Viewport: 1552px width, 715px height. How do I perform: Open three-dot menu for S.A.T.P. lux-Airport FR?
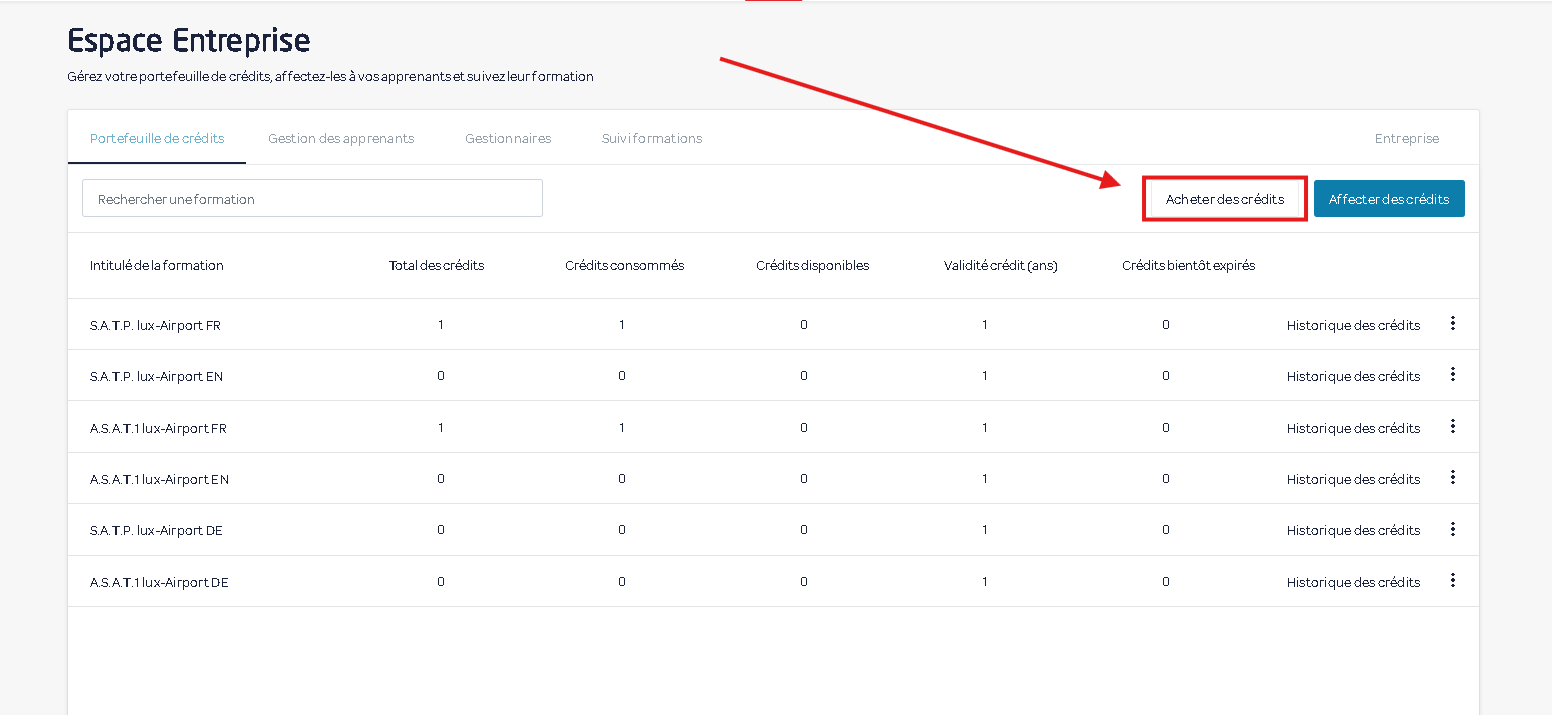(1453, 323)
